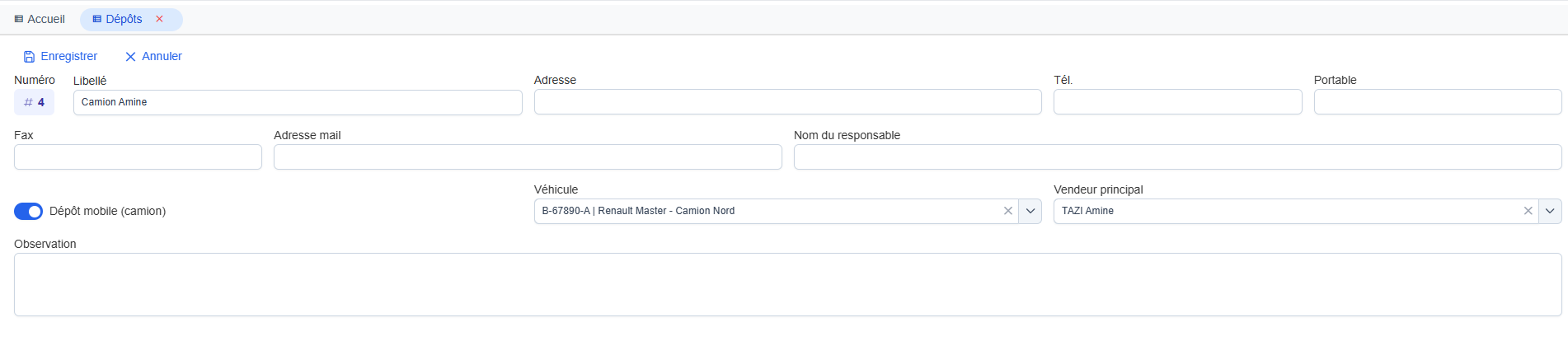Clear the Véhicule selection with its X icon
The width and height of the screenshot is (1568, 341).
[x=1007, y=211]
